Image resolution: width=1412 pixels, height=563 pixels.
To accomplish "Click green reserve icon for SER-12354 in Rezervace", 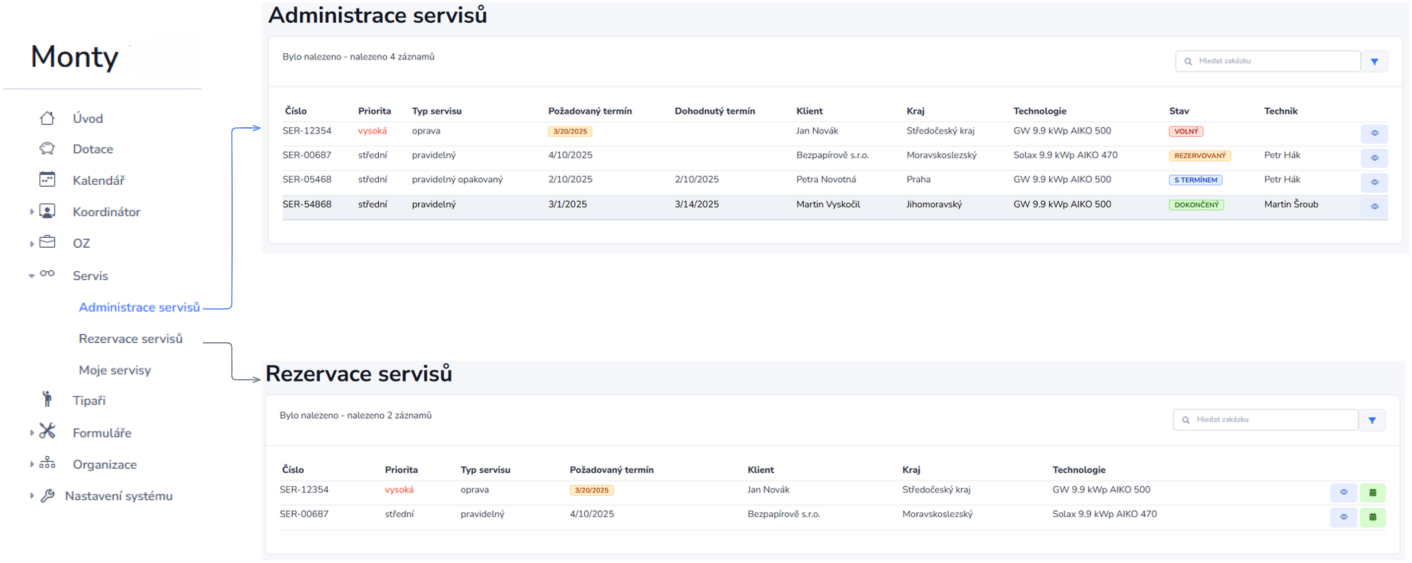I will point(1373,492).
